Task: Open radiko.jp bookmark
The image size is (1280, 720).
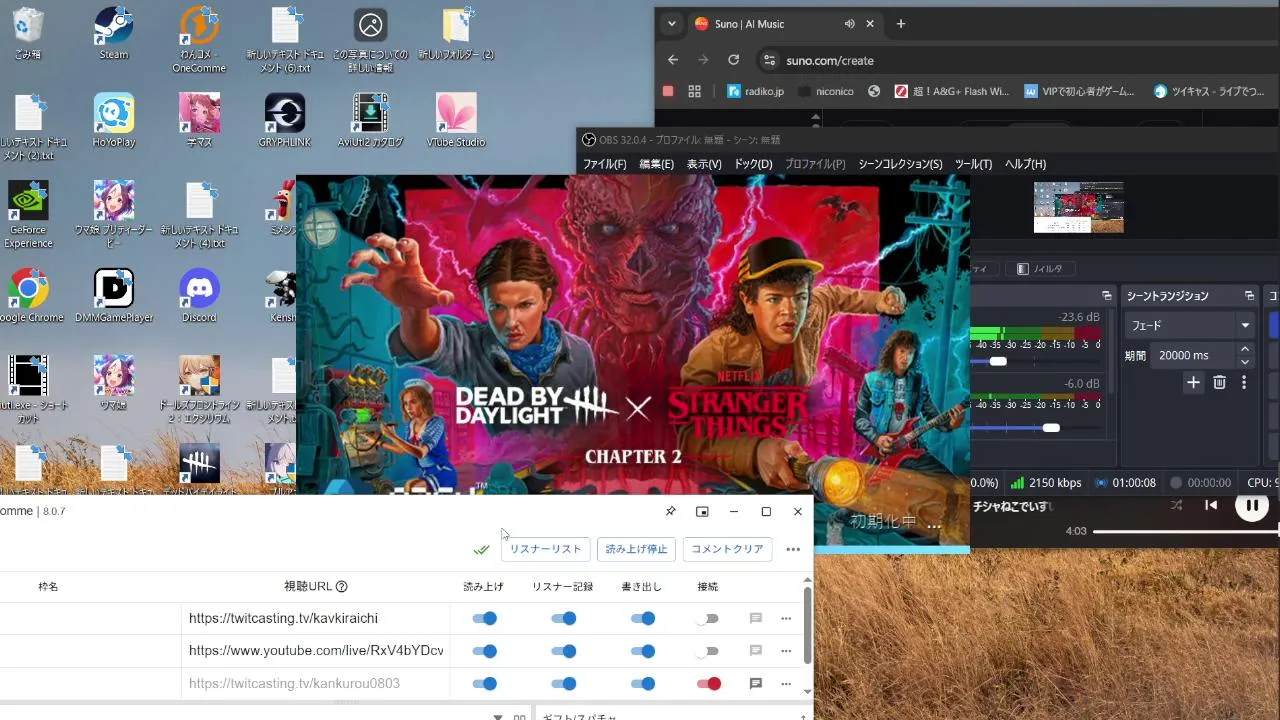Action: pos(756,91)
